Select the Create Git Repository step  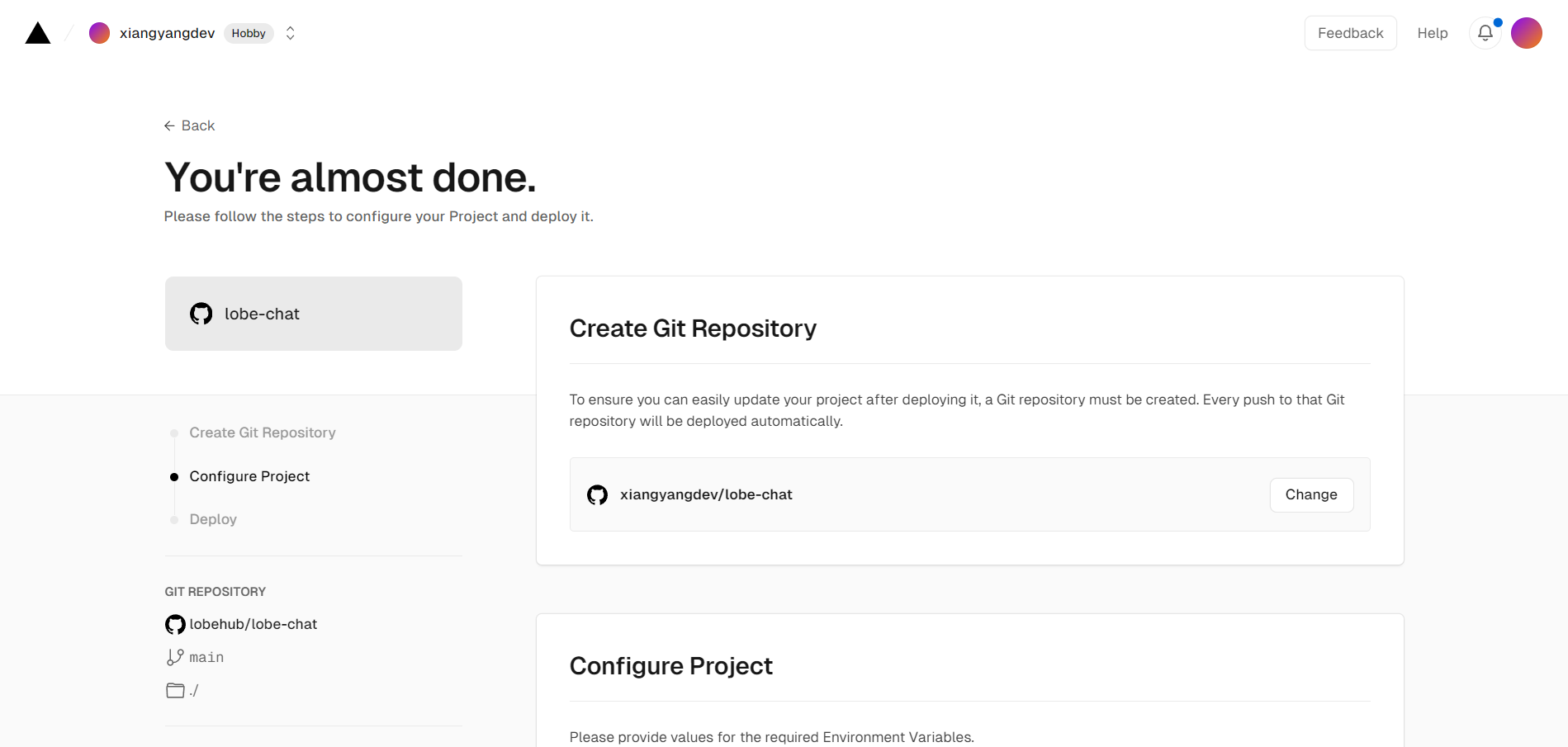[x=263, y=433]
